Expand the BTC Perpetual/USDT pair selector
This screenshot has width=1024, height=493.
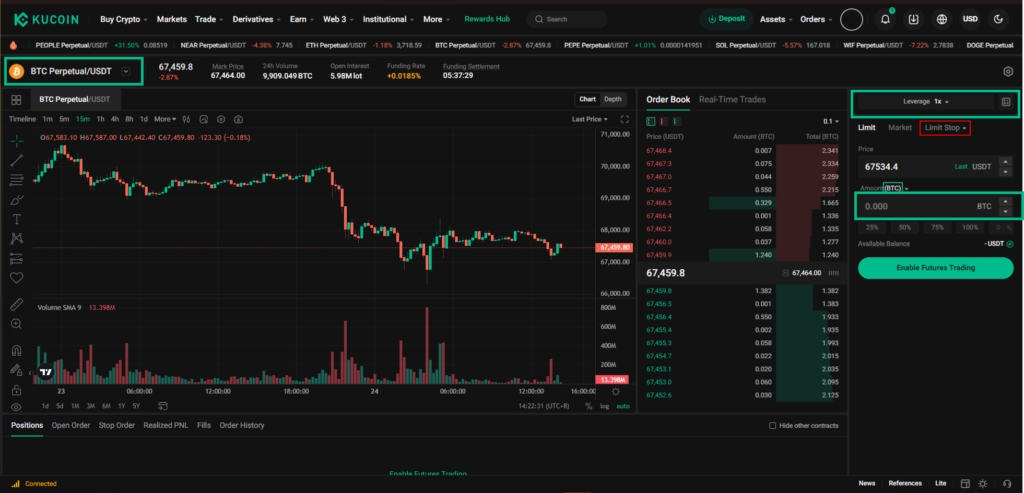point(126,71)
